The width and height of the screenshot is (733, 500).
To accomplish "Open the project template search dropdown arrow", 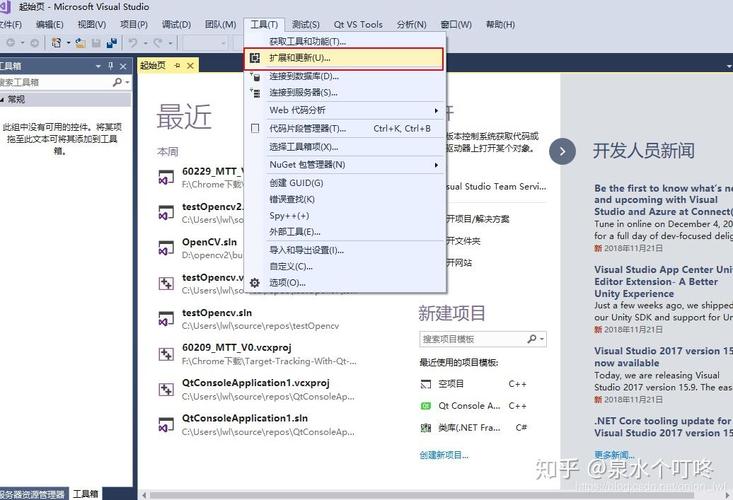I will coord(542,339).
